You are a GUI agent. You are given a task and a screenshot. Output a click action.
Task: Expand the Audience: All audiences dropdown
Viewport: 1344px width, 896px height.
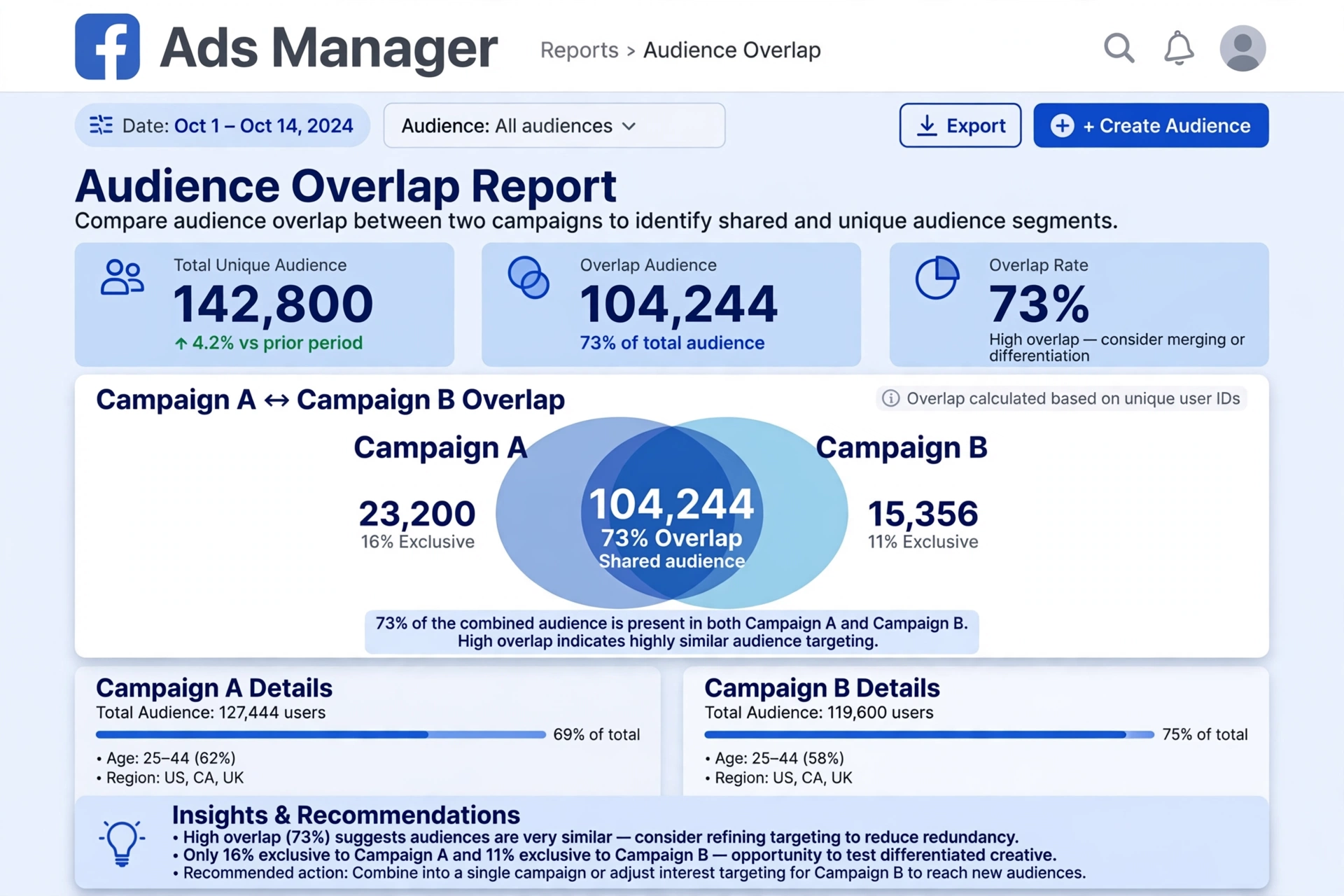(554, 125)
